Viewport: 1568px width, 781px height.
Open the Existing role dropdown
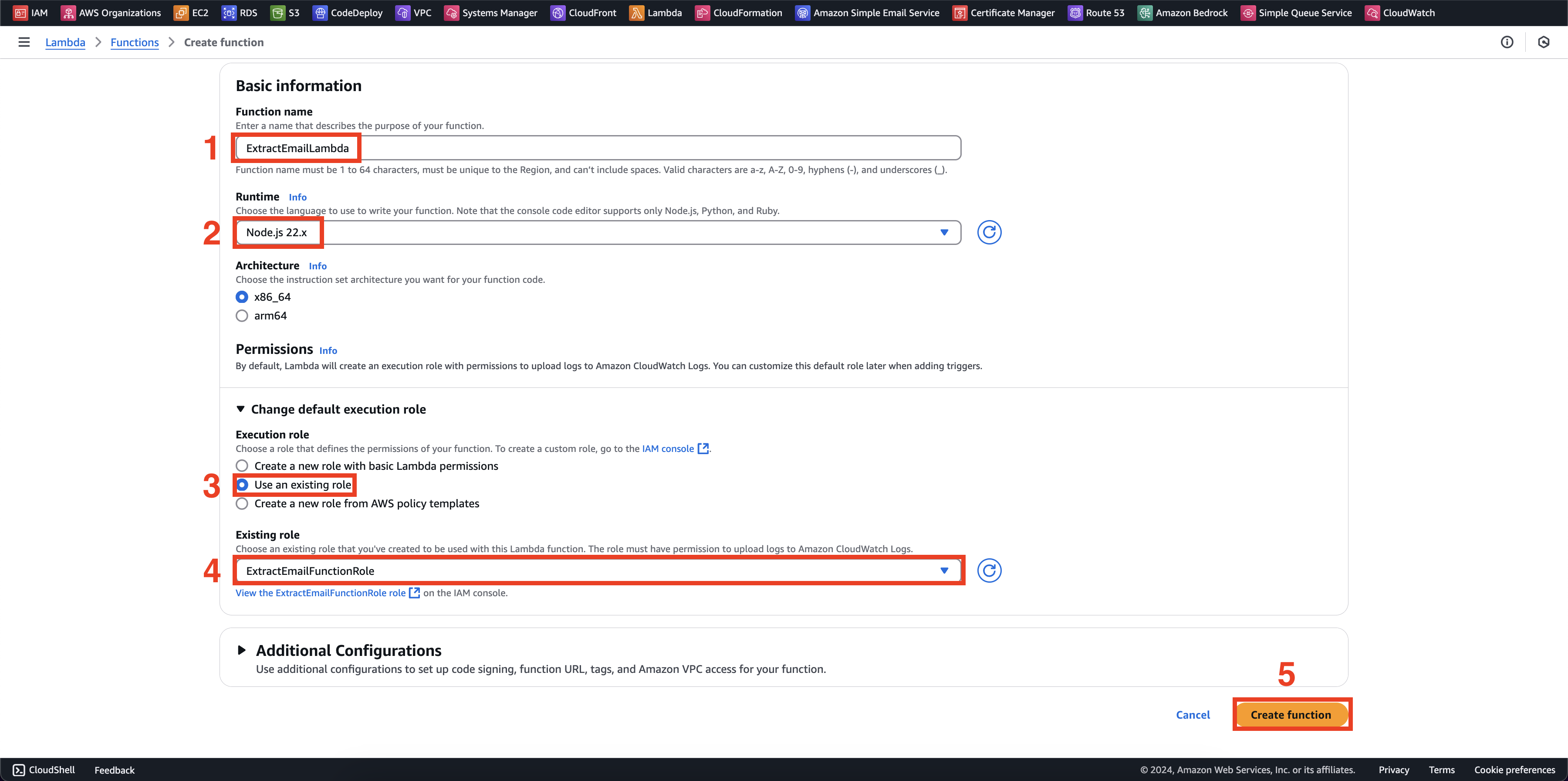[598, 571]
